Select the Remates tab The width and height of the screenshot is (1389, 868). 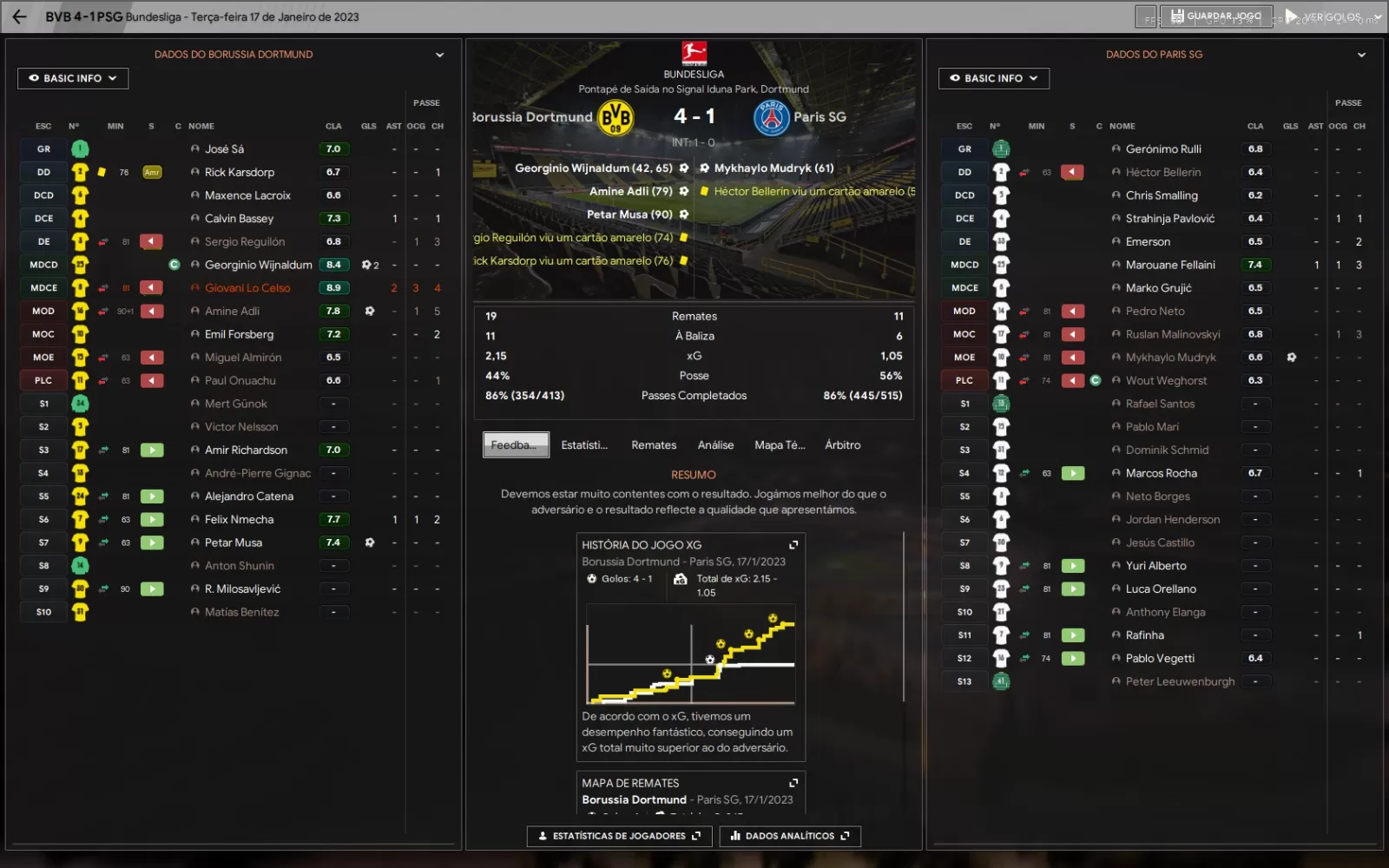[654, 444]
